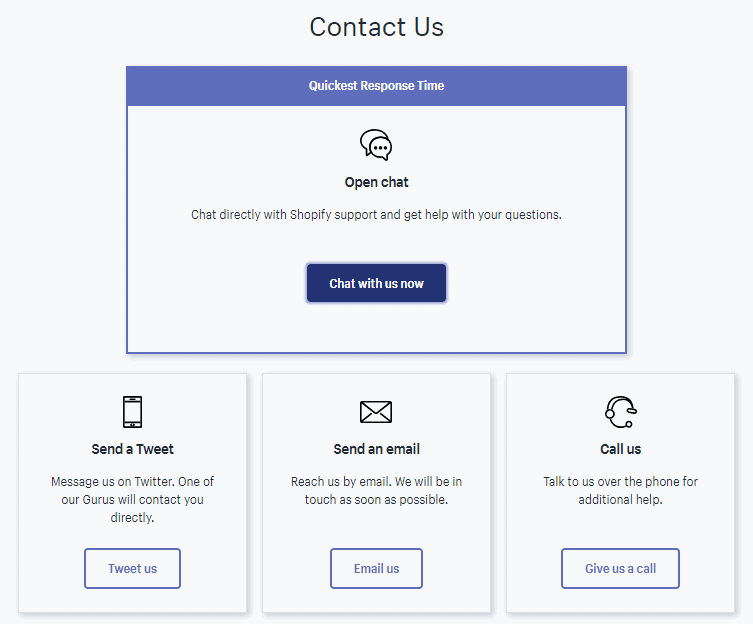Screen dimensions: 753x624
Task: Click the Send an email heading
Action: tap(376, 449)
